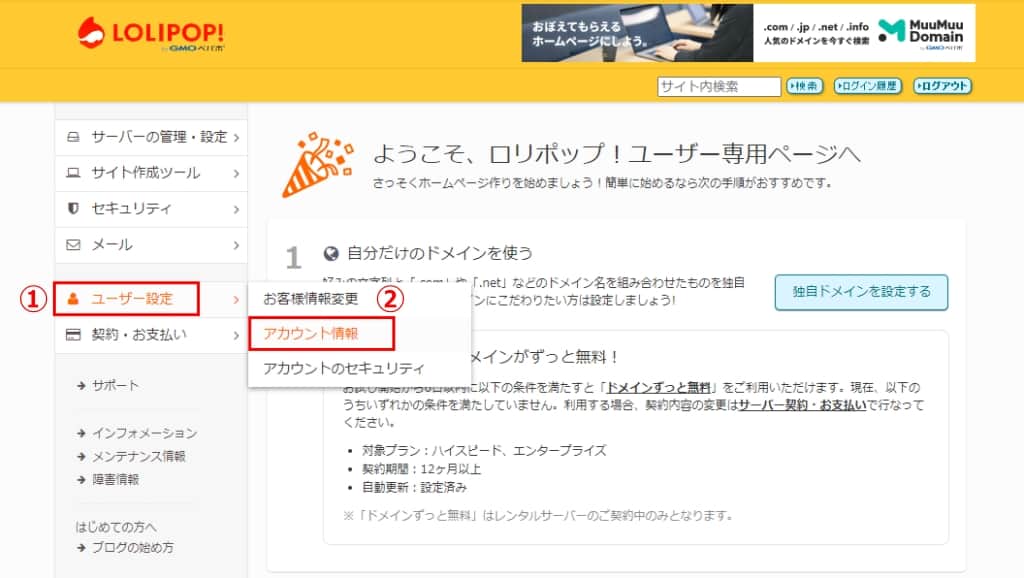Focus the サイト内検索 search field
The image size is (1024, 578).
tap(718, 86)
